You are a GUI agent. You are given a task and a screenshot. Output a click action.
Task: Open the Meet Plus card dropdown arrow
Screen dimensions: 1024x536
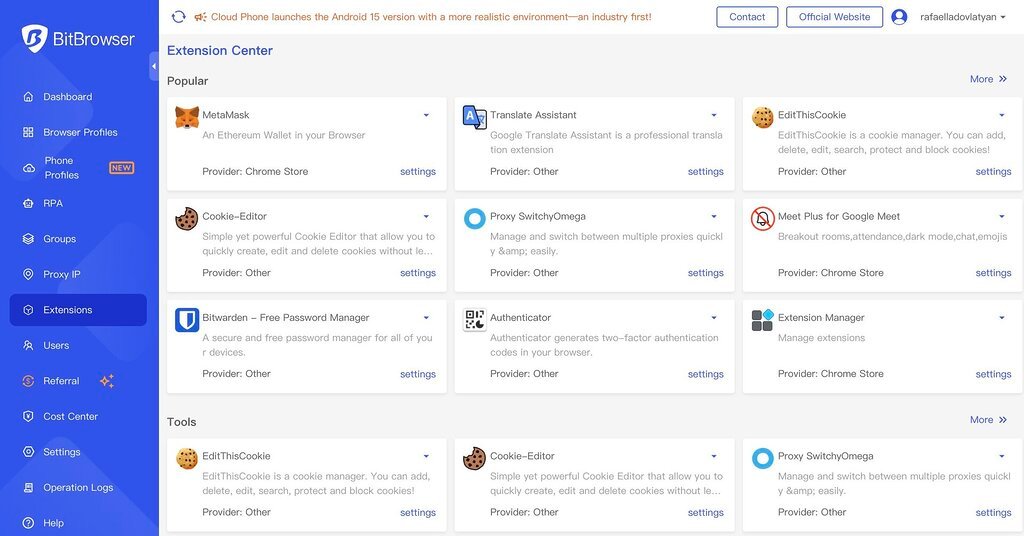[1002, 216]
